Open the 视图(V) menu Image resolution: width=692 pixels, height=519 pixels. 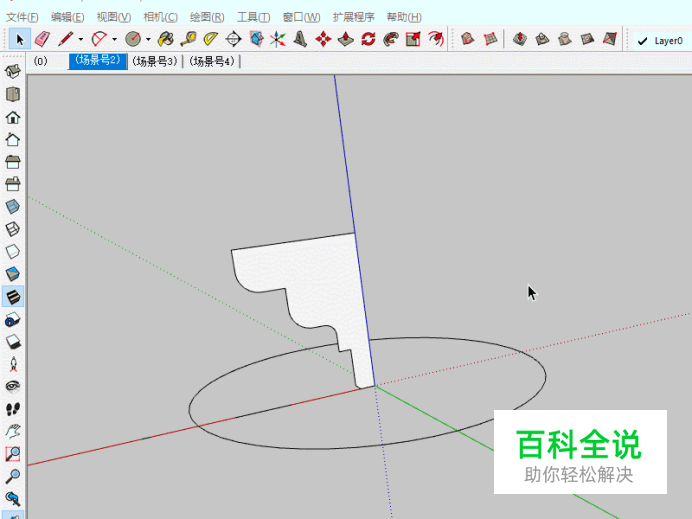[x=114, y=17]
